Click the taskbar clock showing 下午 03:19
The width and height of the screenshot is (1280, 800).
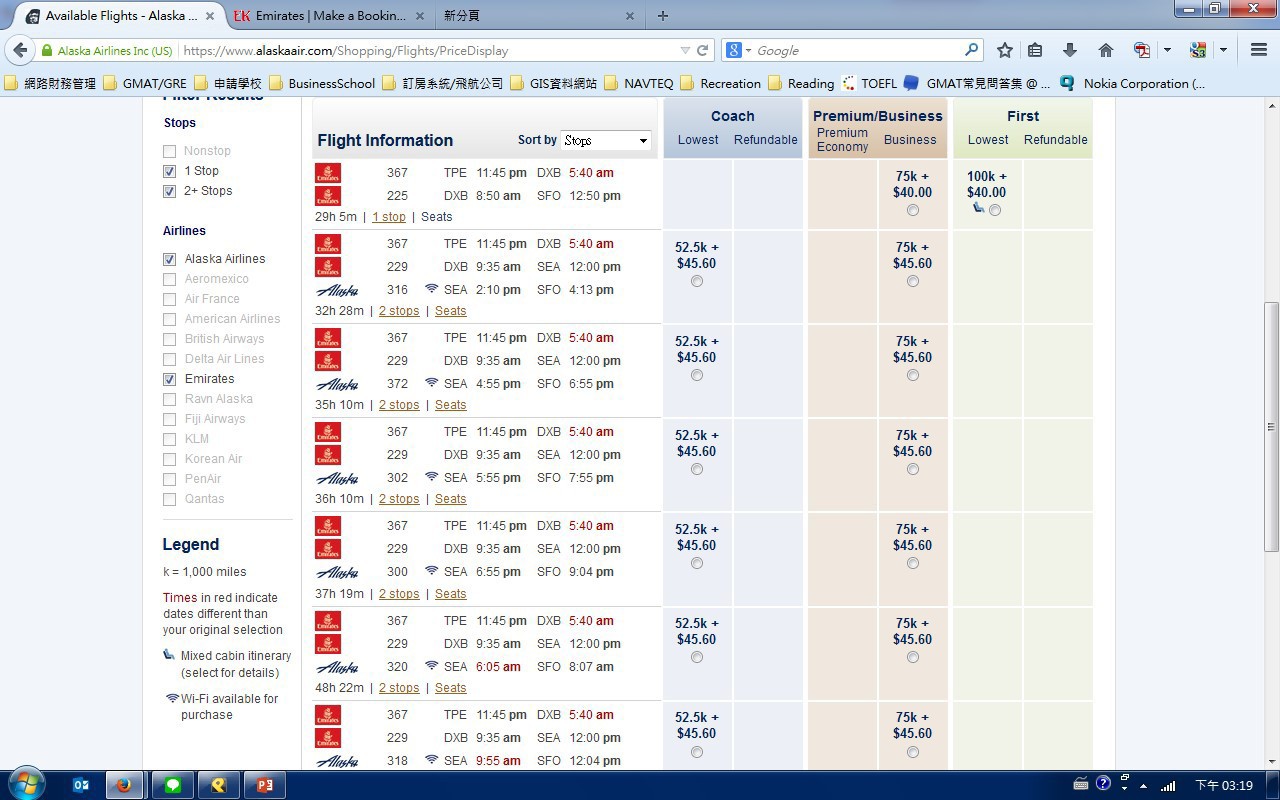[x=1225, y=785]
